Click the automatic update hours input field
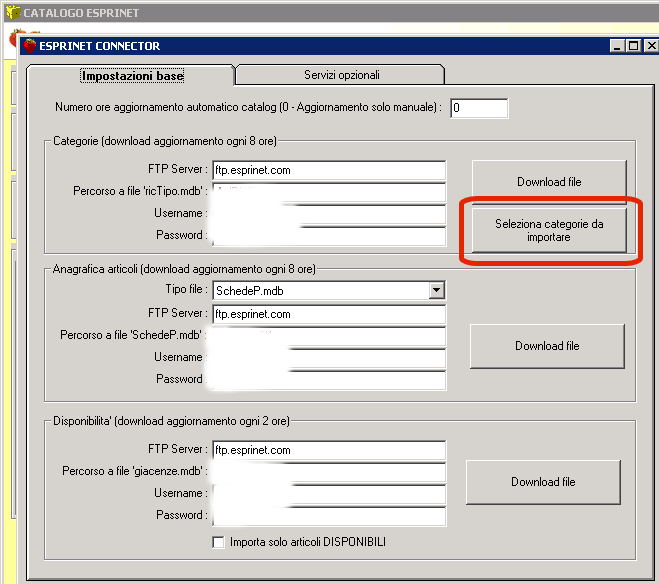The image size is (659, 584). click(x=479, y=108)
